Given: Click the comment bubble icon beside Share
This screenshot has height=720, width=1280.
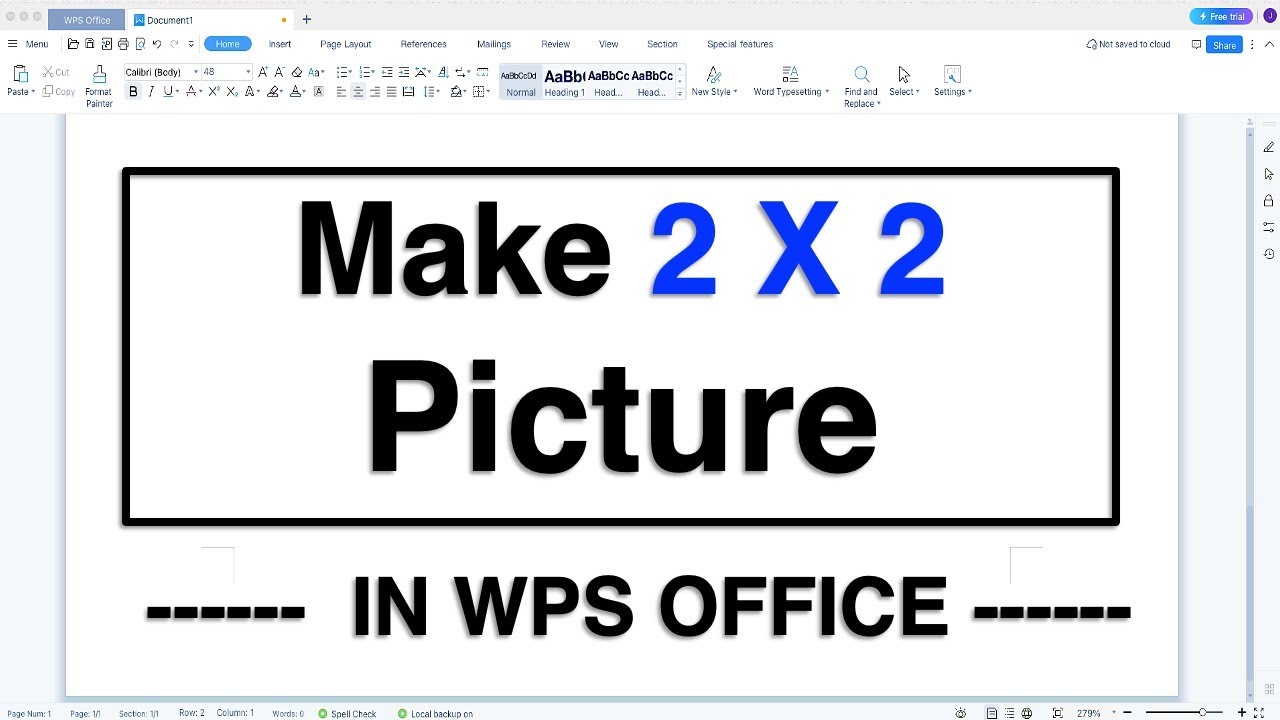Looking at the screenshot, I should pyautogui.click(x=1196, y=44).
